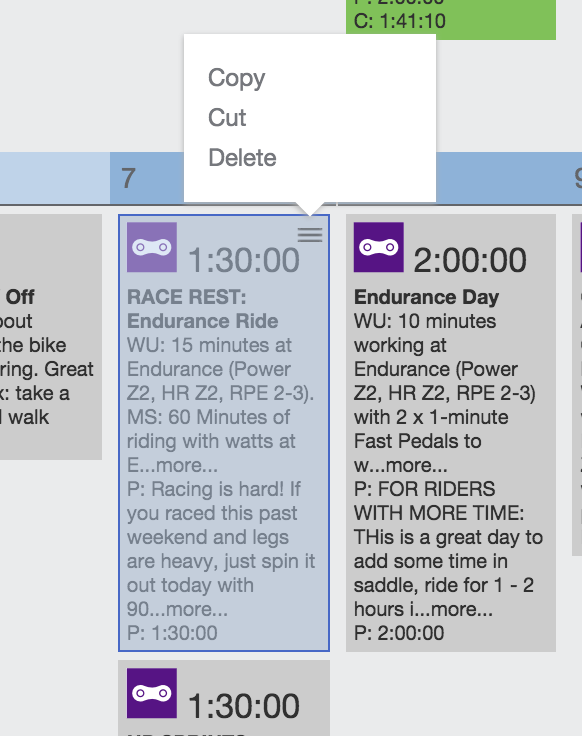Select the Day Off card

[51, 337]
